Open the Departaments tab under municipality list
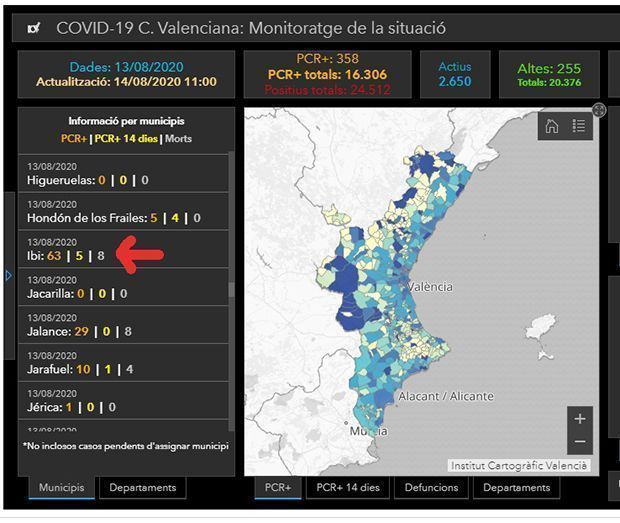The image size is (620, 523). click(142, 488)
